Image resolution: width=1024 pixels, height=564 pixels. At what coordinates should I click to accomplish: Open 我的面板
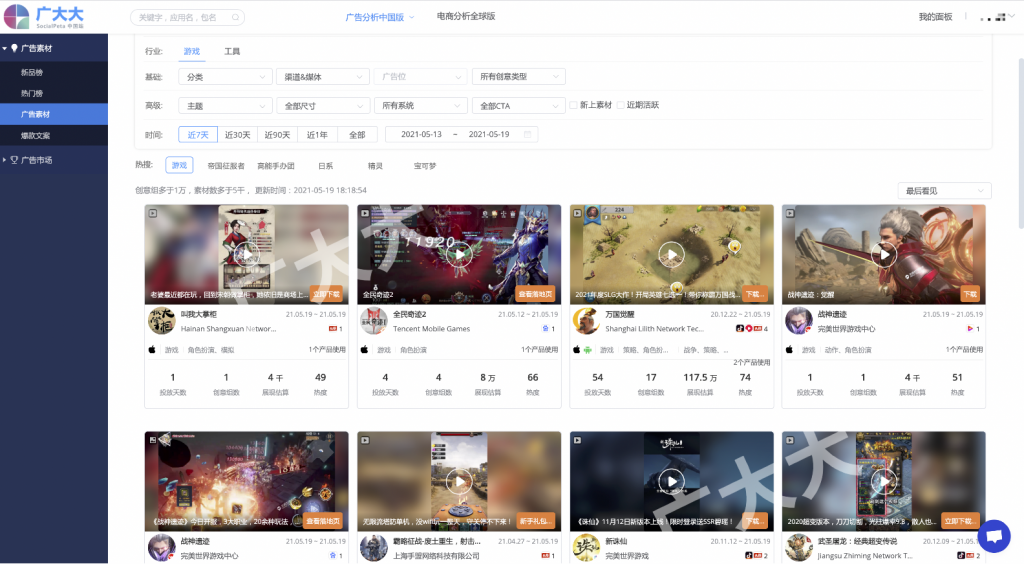pos(935,17)
